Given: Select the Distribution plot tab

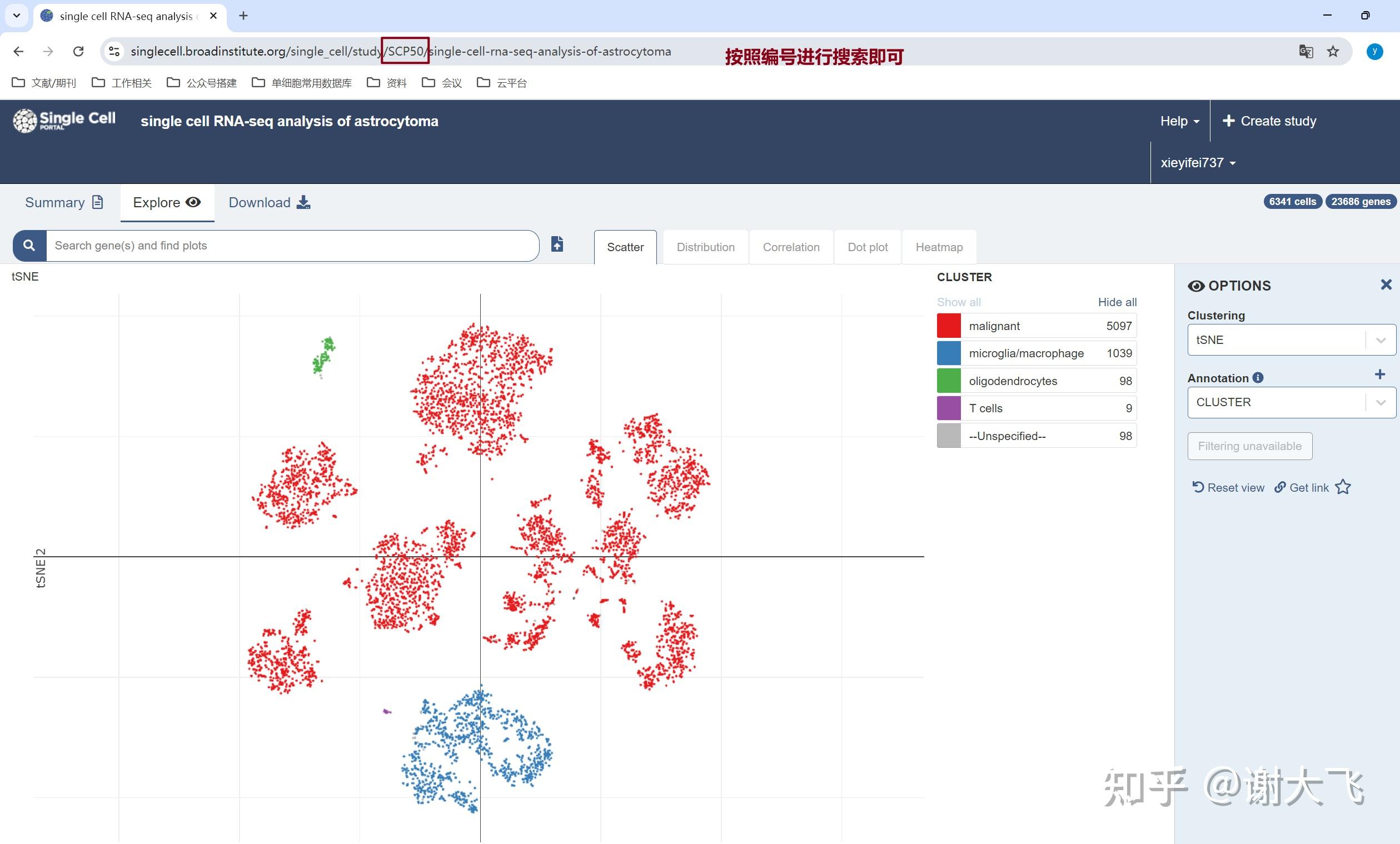Looking at the screenshot, I should (705, 247).
